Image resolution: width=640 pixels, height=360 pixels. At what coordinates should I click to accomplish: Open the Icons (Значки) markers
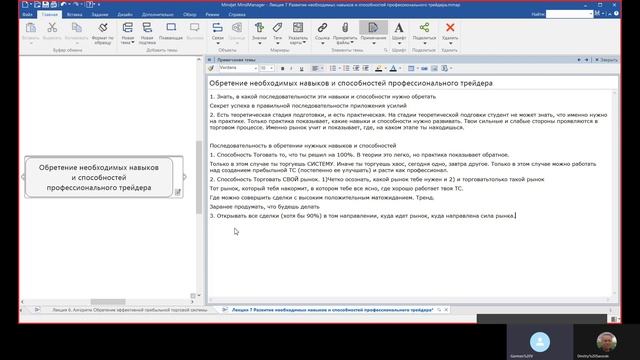259,28
